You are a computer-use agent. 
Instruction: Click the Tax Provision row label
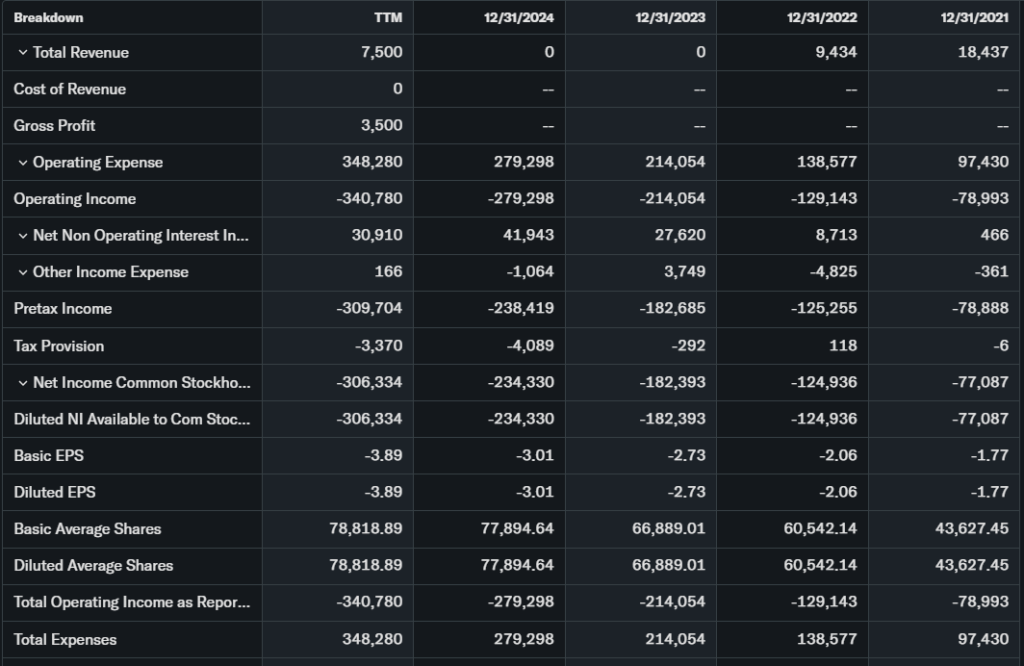coord(59,346)
